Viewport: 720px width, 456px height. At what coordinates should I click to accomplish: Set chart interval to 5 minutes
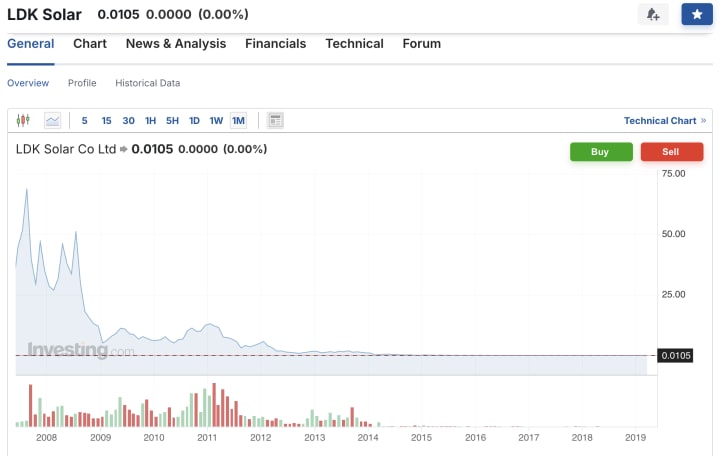click(84, 121)
